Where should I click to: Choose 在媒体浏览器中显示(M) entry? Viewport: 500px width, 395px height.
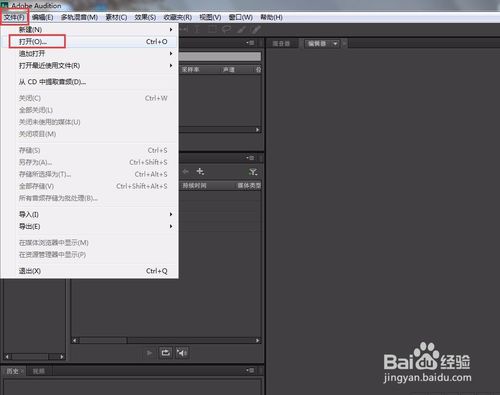pyautogui.click(x=89, y=243)
